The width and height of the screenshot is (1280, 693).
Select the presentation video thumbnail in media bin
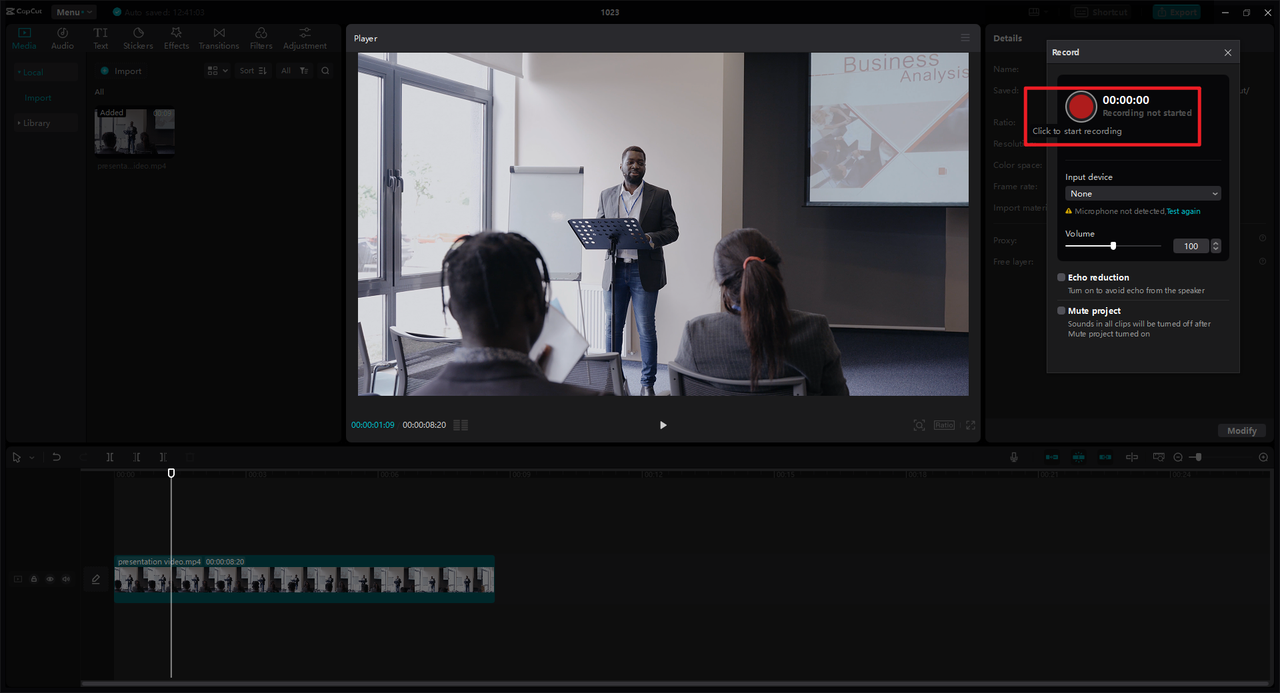(135, 131)
